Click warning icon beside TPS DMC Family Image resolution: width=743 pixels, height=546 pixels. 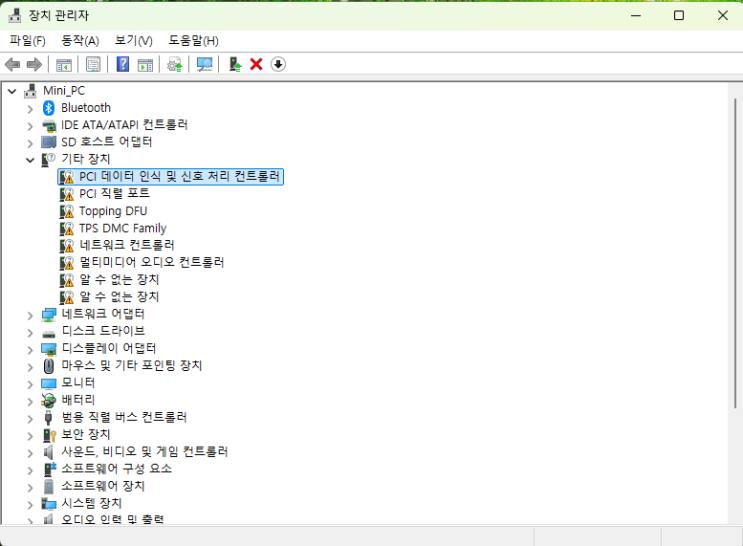click(67, 228)
